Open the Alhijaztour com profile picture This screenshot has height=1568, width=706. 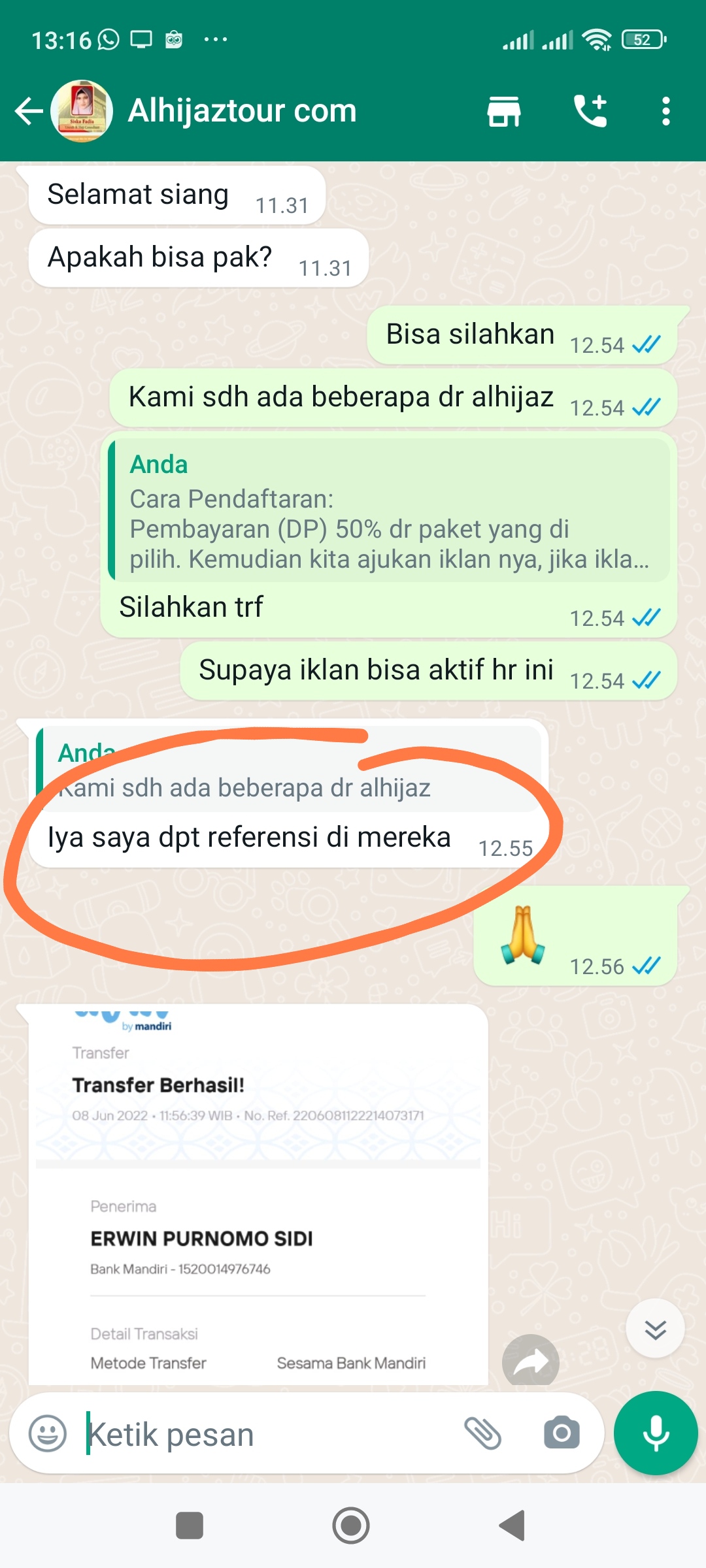82,111
